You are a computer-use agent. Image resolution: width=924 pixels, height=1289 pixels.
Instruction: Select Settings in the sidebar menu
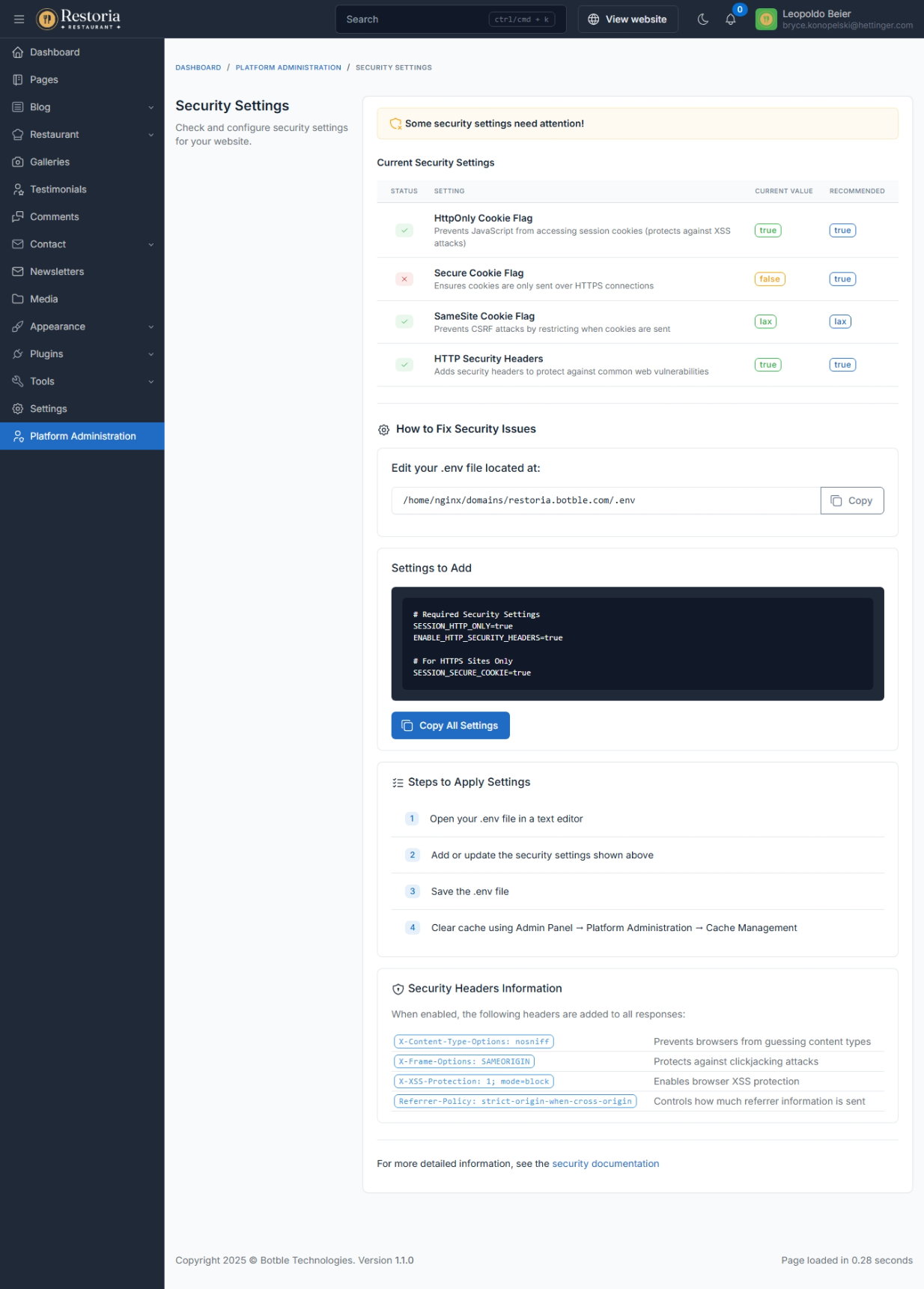click(x=49, y=409)
